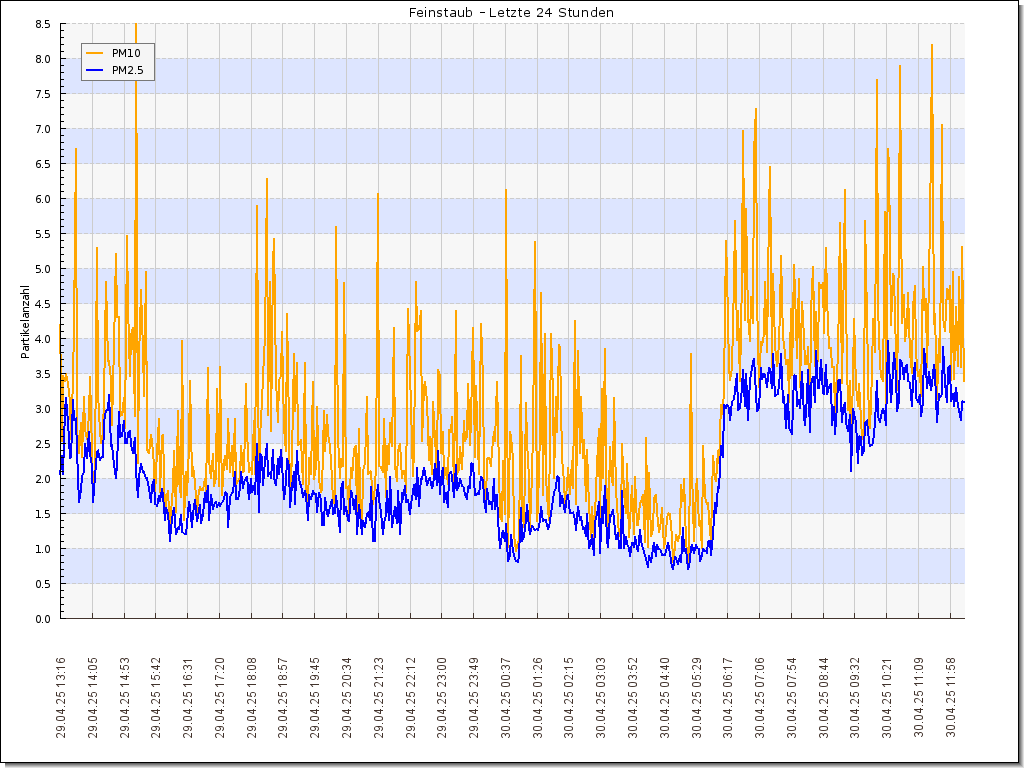Click the PM2.5 blue legend line swatch
Image resolution: width=1024 pixels, height=768 pixels.
(95, 70)
